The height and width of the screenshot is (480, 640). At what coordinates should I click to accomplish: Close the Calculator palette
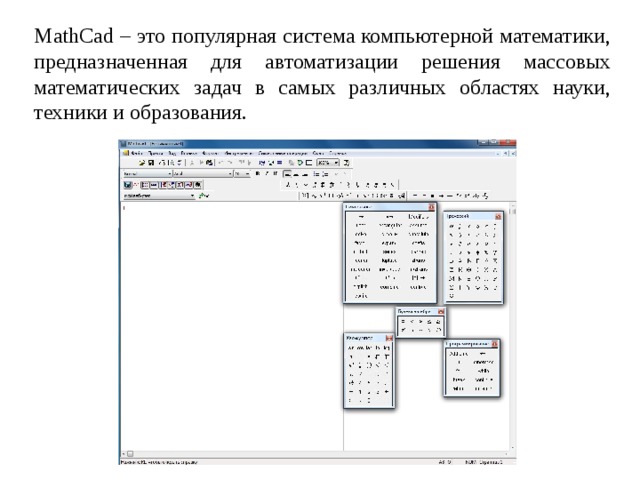[389, 338]
